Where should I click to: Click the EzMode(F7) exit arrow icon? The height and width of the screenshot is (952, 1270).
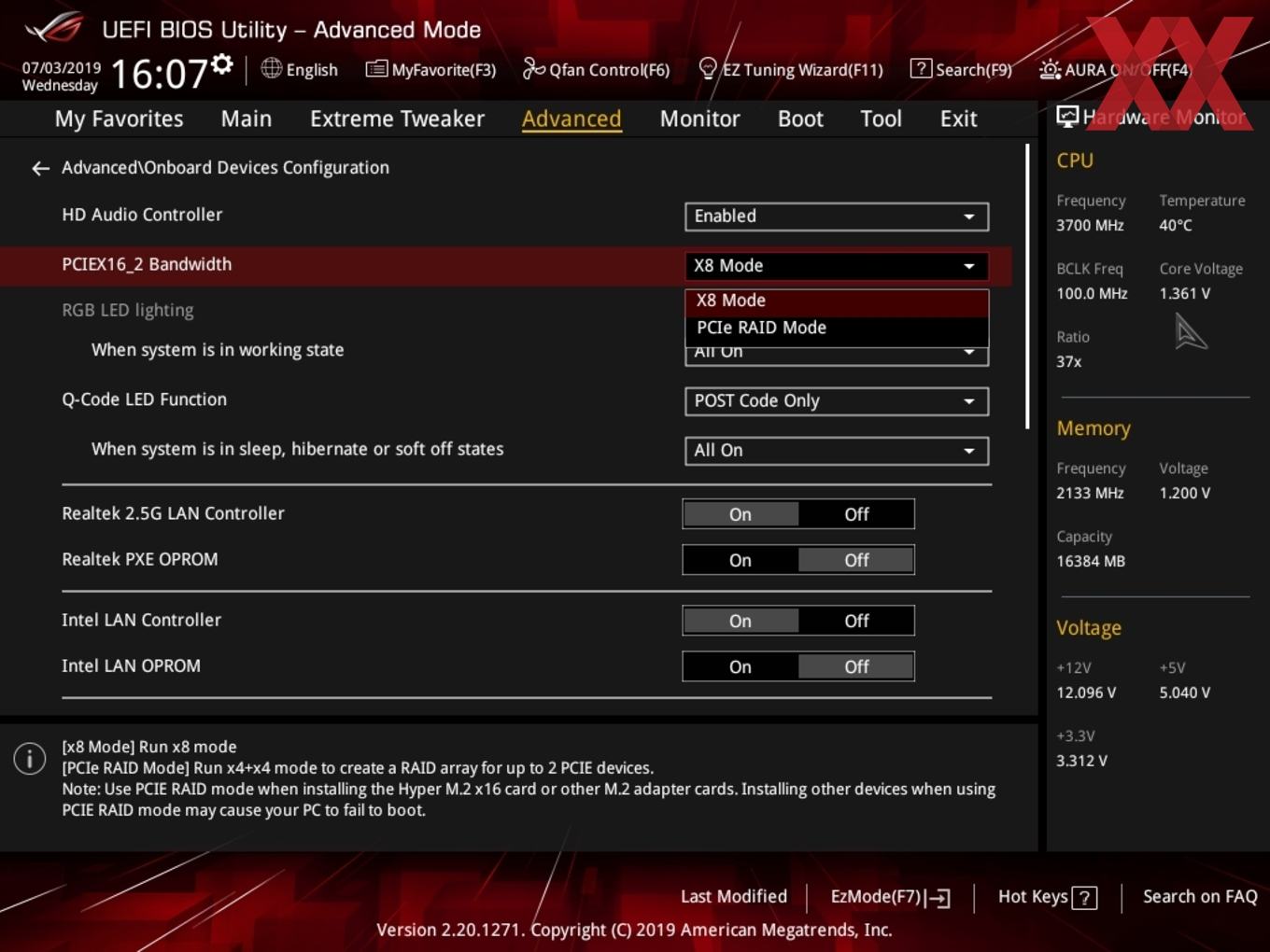(x=938, y=898)
